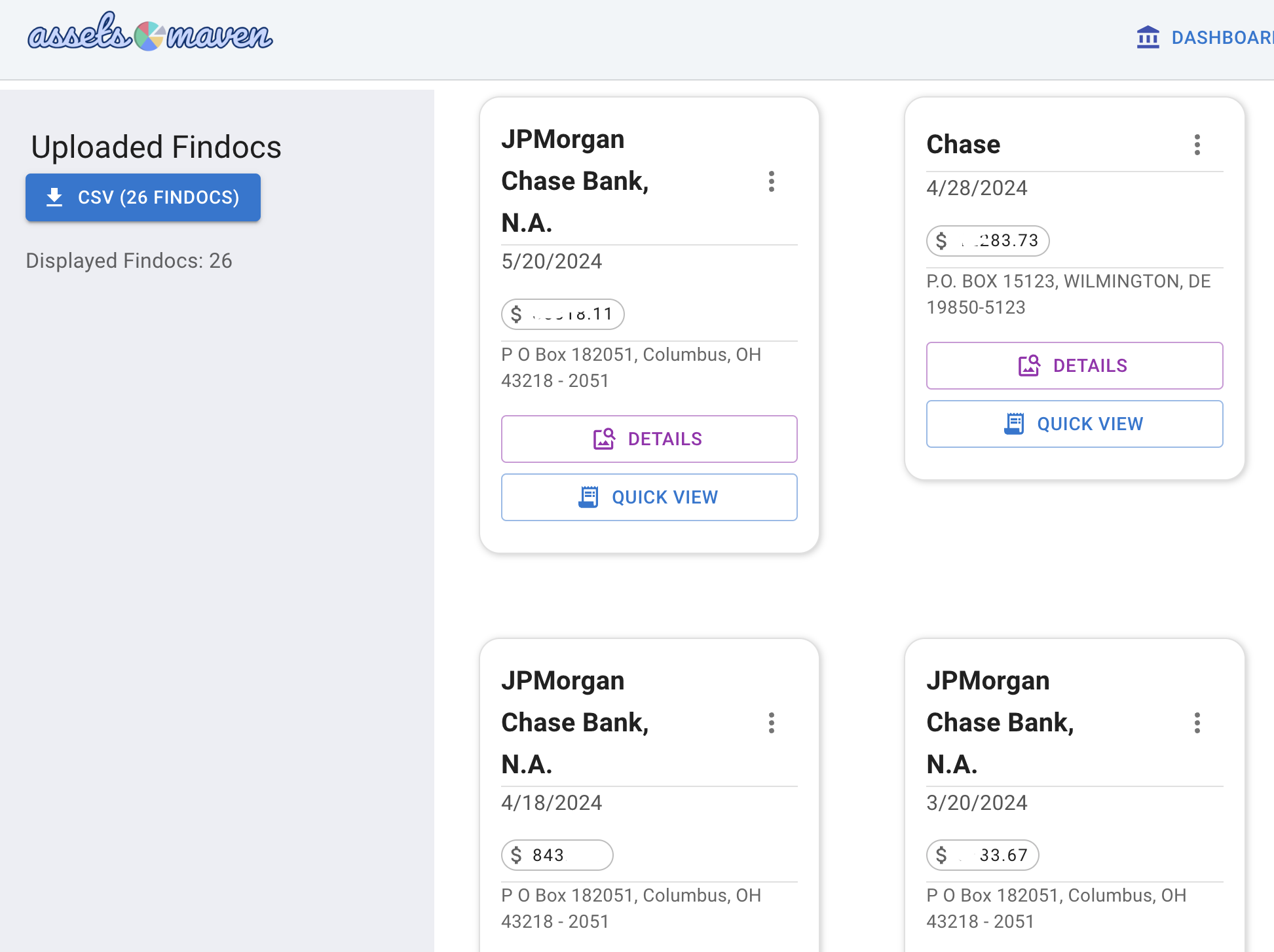
Task: Click the details image icon on the Chase card
Action: click(x=1029, y=365)
